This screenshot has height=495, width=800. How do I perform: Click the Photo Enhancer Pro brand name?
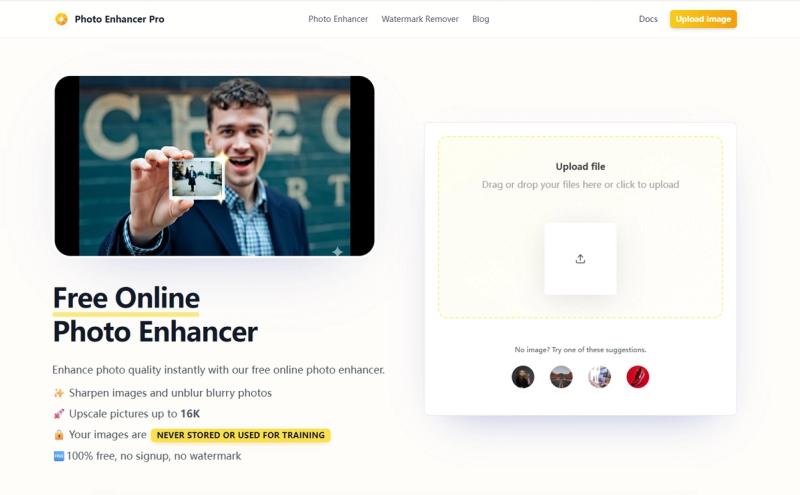pyautogui.click(x=119, y=19)
